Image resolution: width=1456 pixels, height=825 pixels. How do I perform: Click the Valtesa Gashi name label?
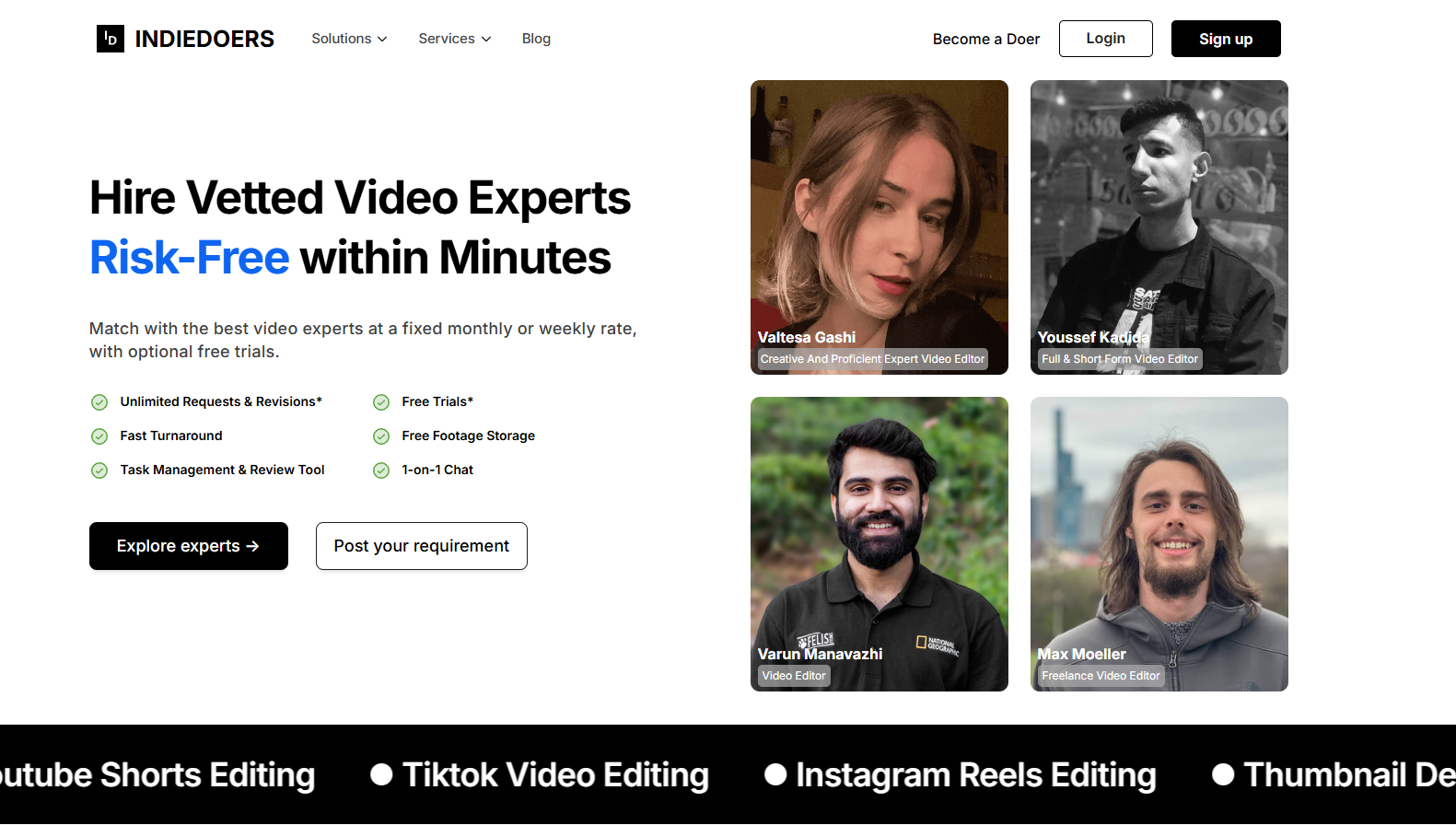[x=807, y=337]
